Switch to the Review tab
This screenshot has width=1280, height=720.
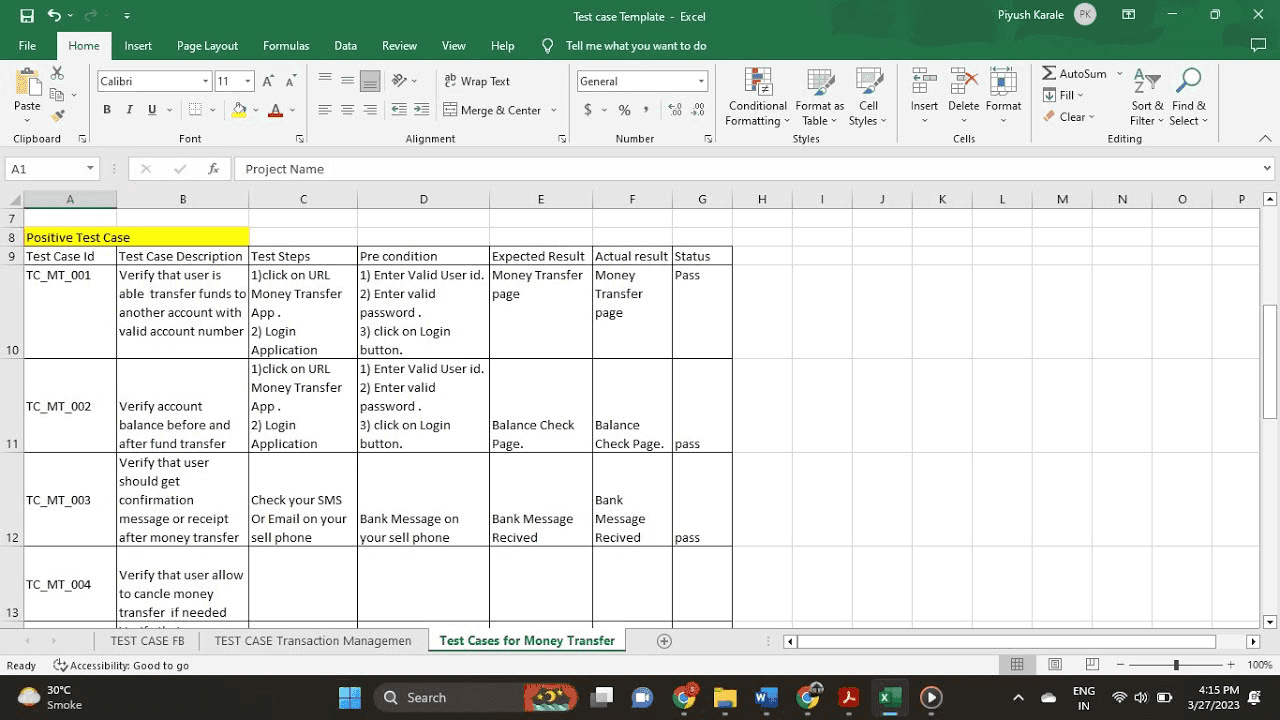(x=399, y=45)
